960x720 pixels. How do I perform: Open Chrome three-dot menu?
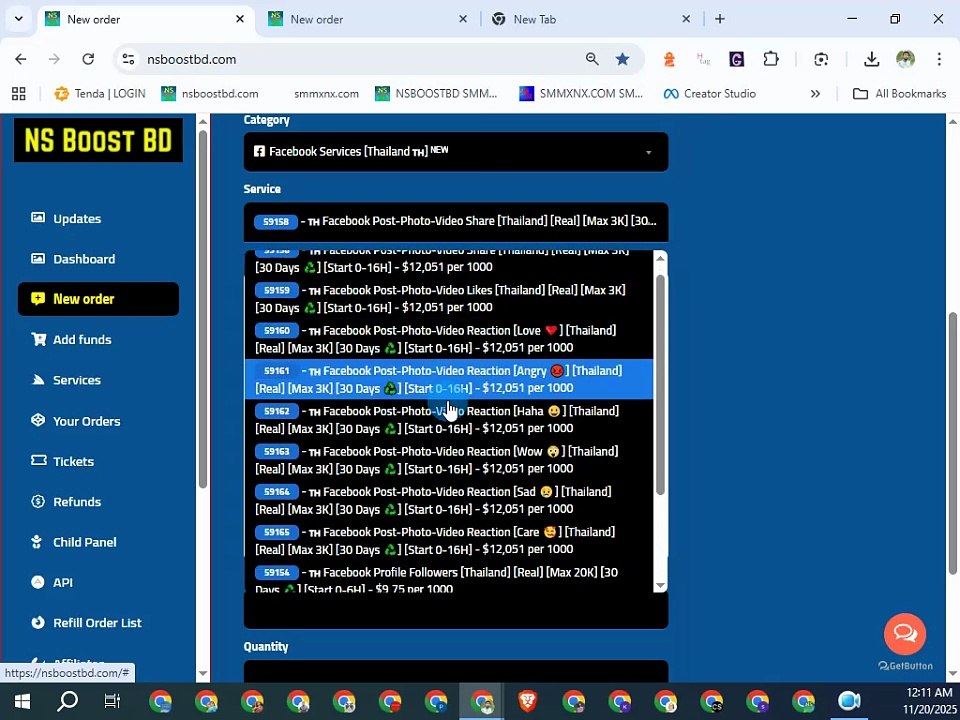939,59
